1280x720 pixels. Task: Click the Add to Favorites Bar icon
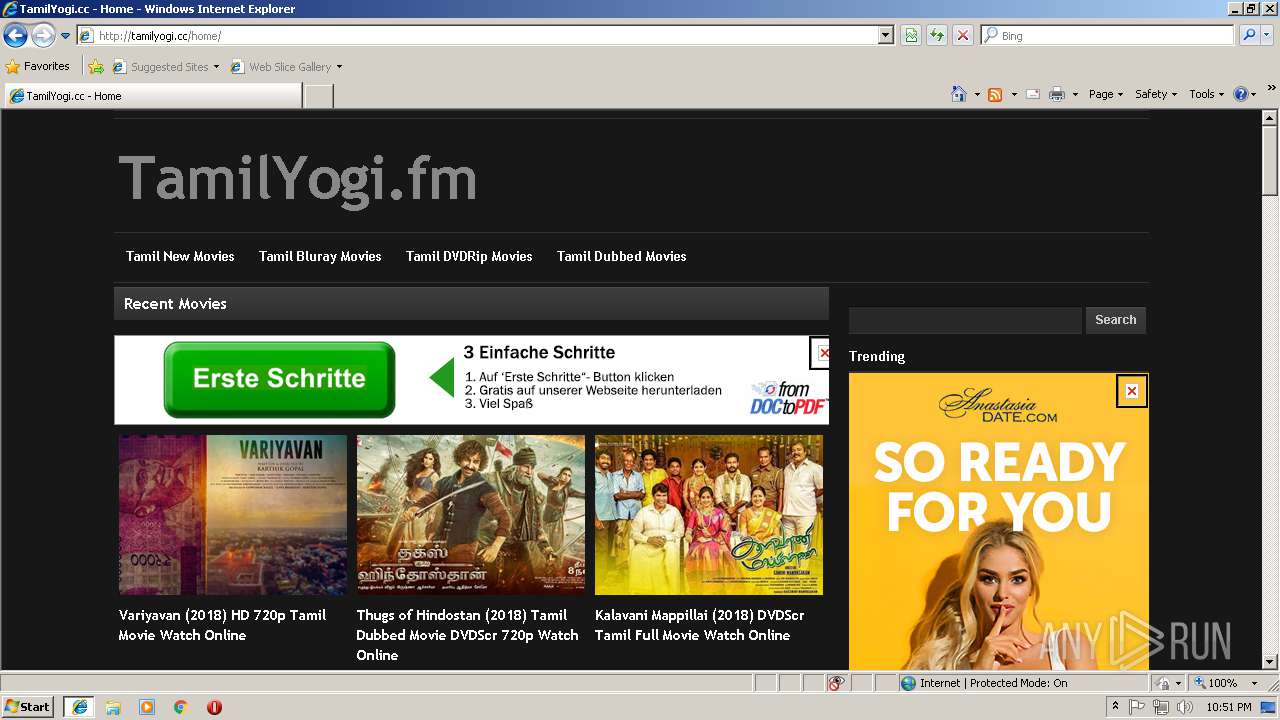click(x=95, y=67)
